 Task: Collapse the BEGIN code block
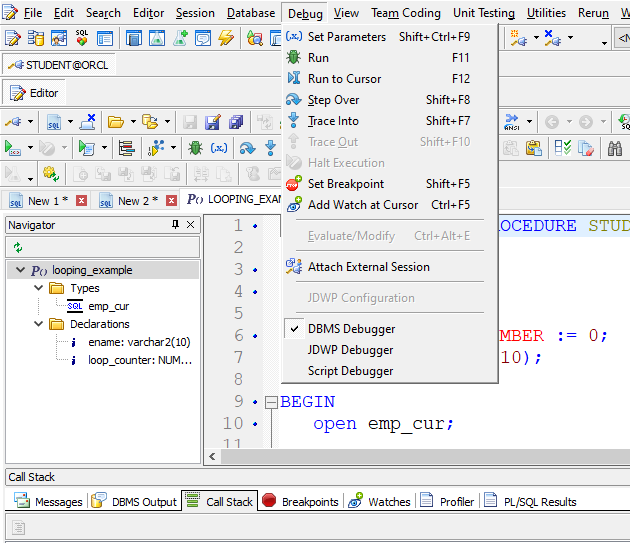click(x=271, y=402)
